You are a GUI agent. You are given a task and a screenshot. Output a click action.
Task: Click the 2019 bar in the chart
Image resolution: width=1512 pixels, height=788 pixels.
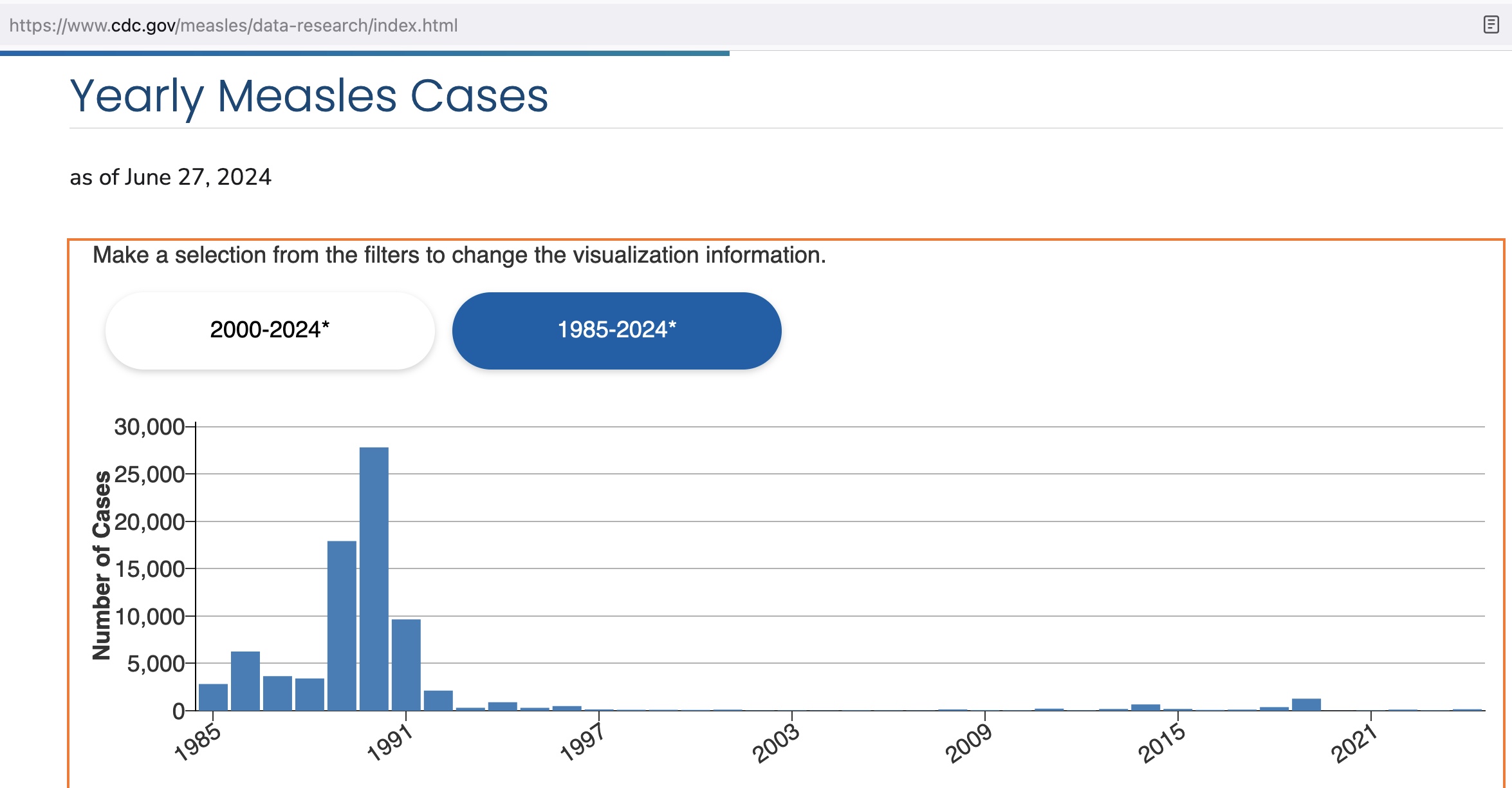(1306, 704)
